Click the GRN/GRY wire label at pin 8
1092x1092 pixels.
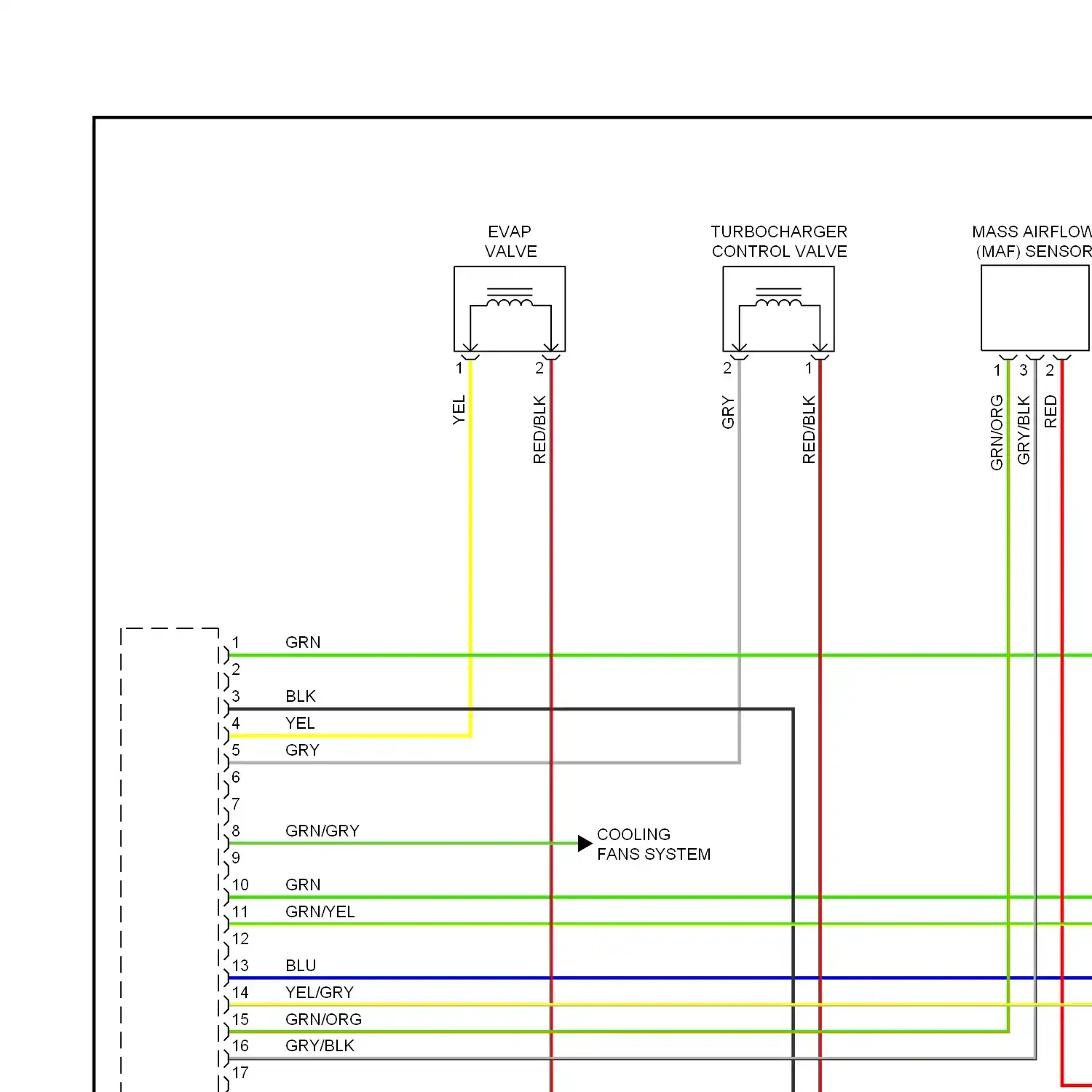tap(323, 831)
